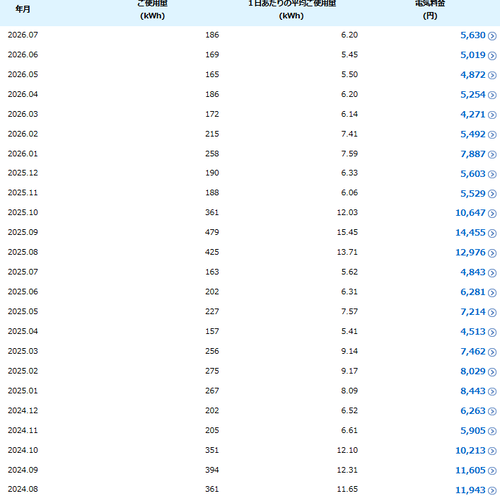
Task: Click the arrow icon next to 4,513
Action: pyautogui.click(x=492, y=332)
